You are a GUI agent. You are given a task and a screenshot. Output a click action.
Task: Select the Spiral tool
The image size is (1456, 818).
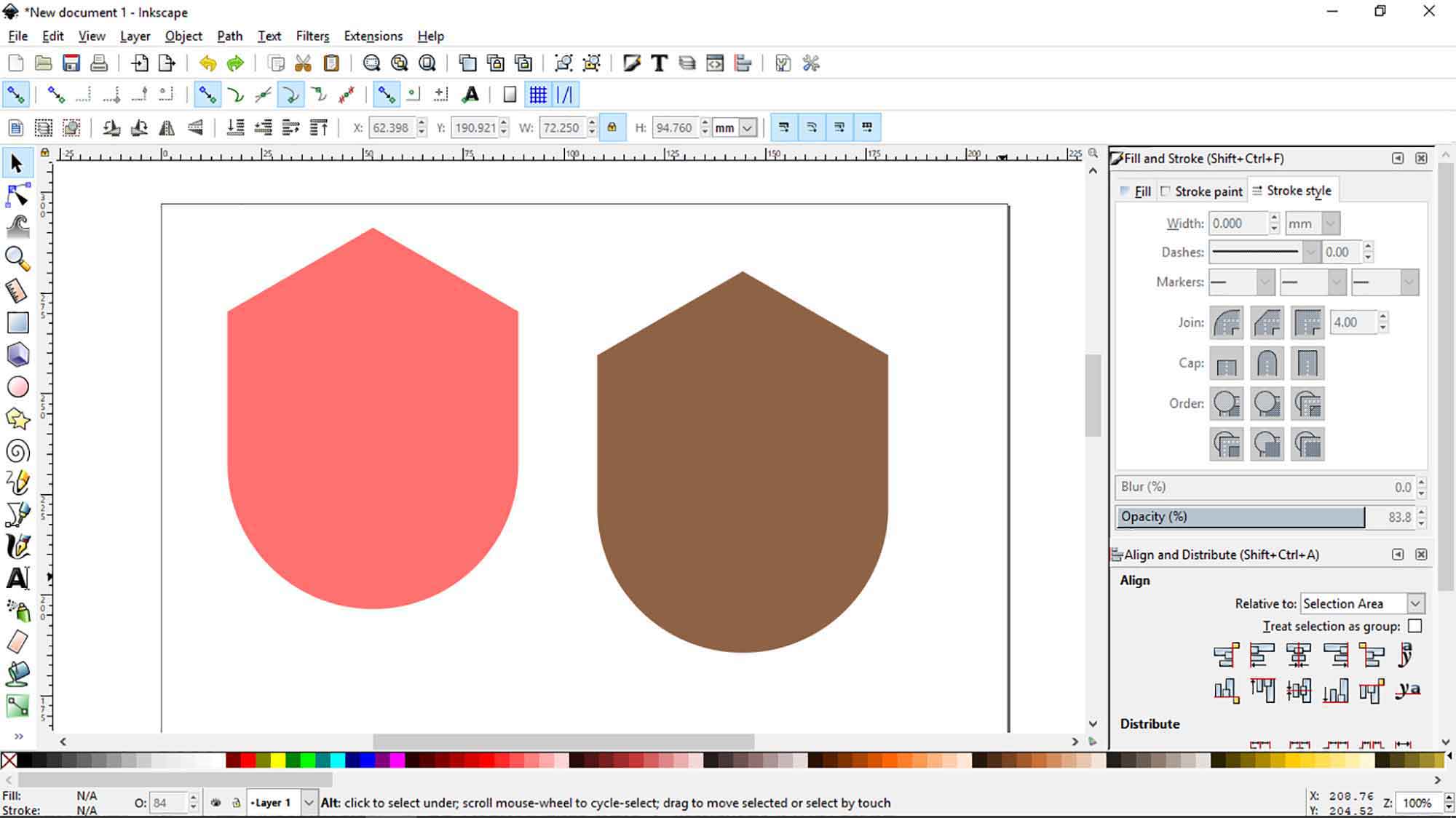tap(17, 450)
